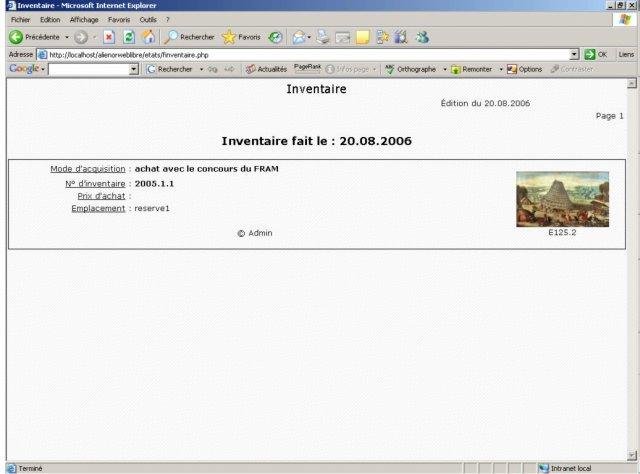The image size is (640, 474).
Task: Click 'Édition du 20.08.2006' text
Action: [485, 103]
